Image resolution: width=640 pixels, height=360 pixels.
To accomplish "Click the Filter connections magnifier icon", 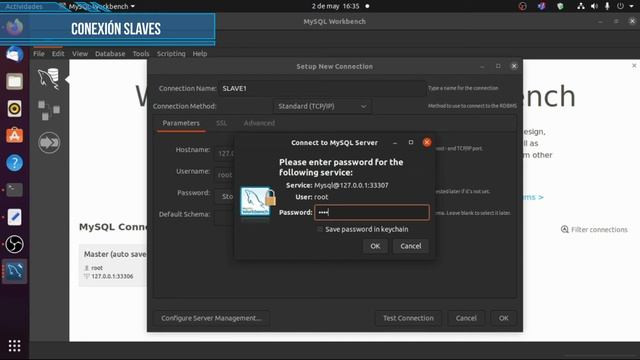I will pos(564,229).
